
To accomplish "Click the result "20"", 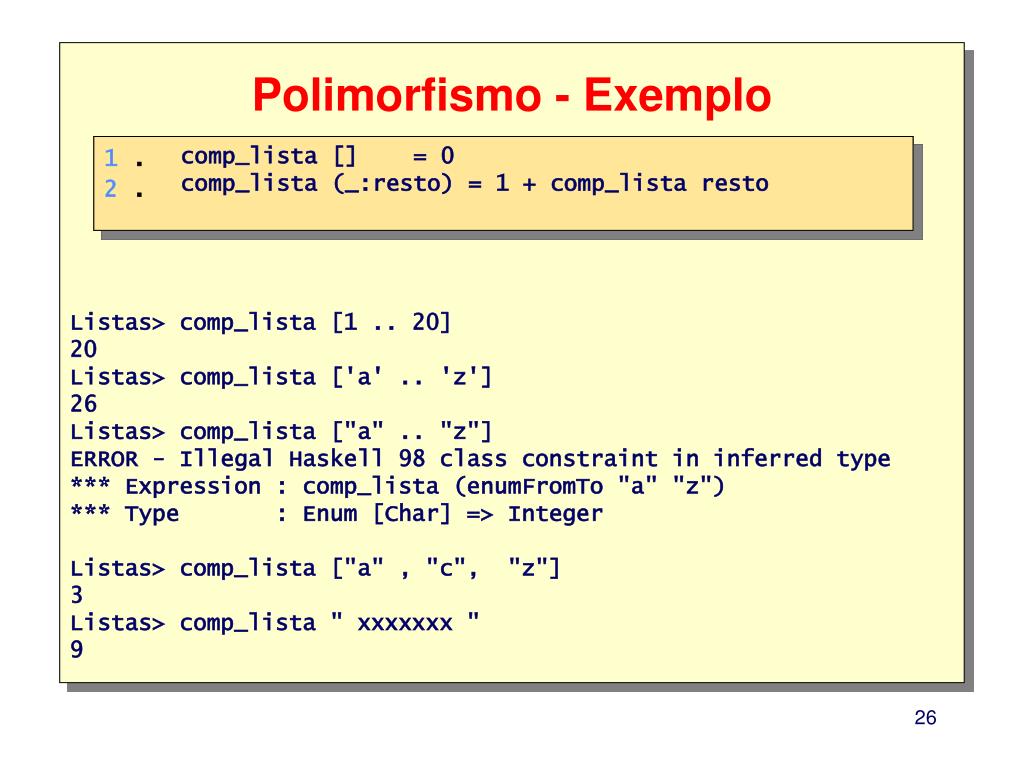I will (x=84, y=349).
